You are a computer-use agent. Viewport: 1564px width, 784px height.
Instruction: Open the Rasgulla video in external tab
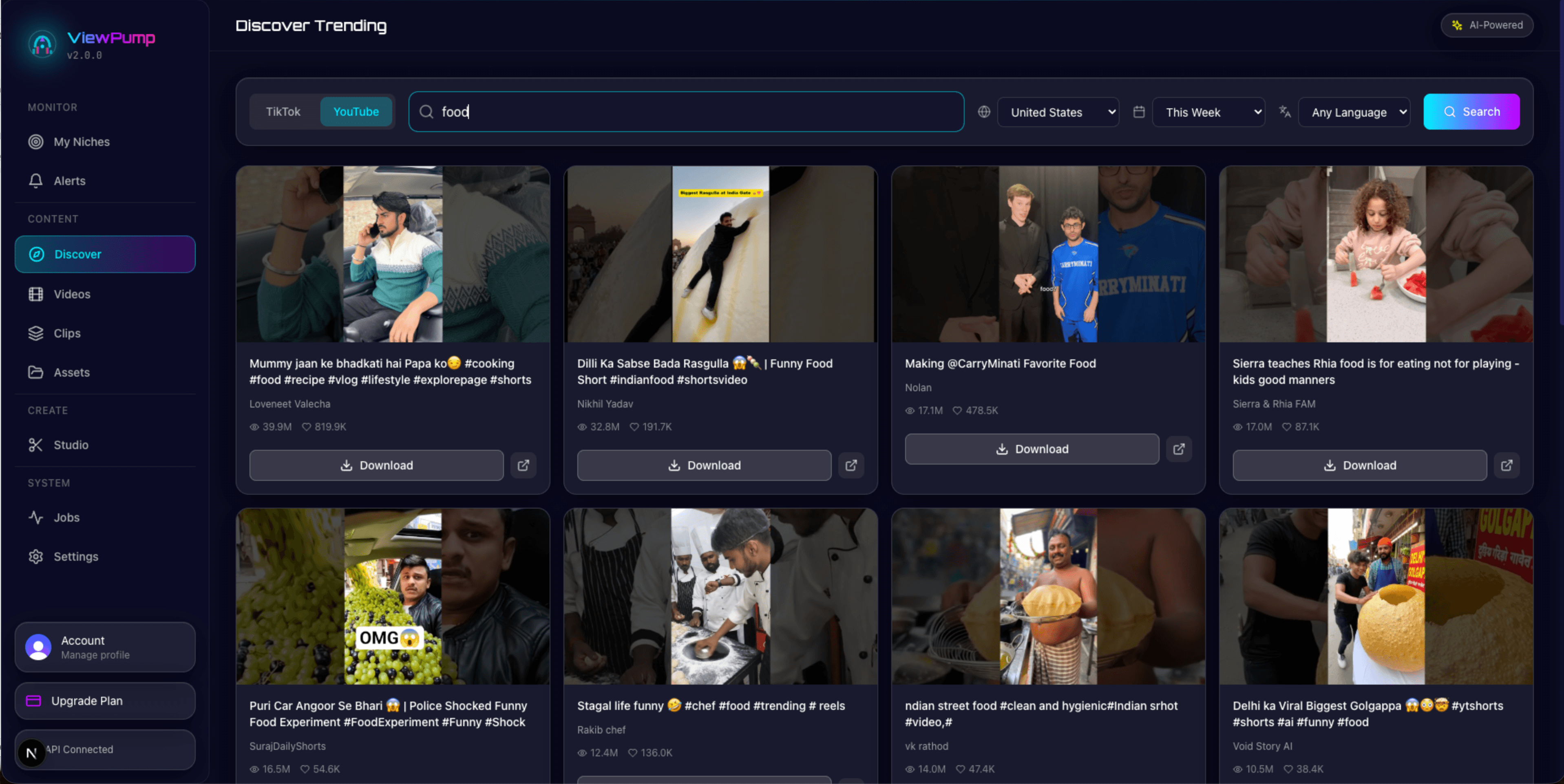851,465
